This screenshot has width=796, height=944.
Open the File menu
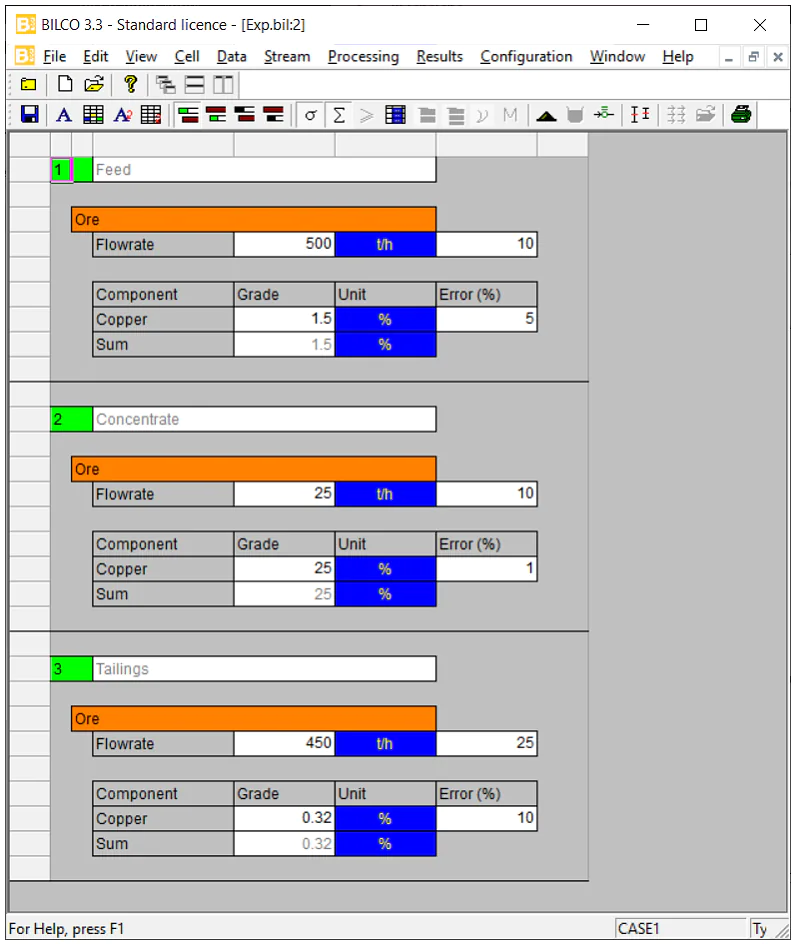point(54,57)
